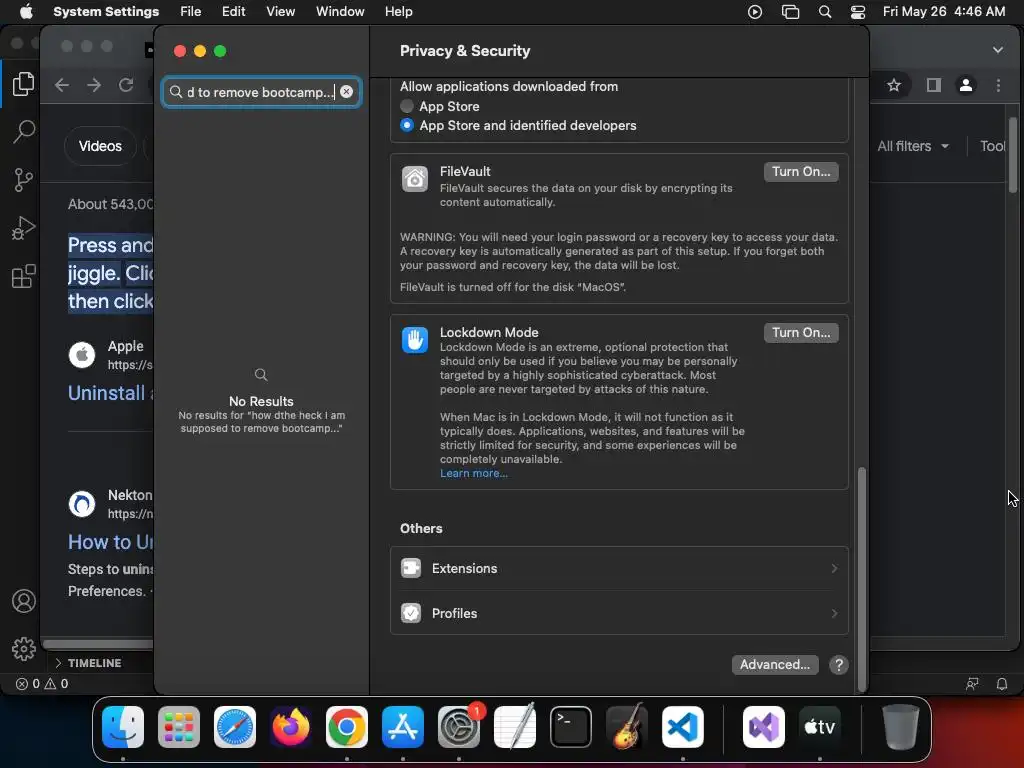Click browser forward arrow behind Settings window
Viewport: 1024px width, 768px height.
pyautogui.click(x=94, y=85)
